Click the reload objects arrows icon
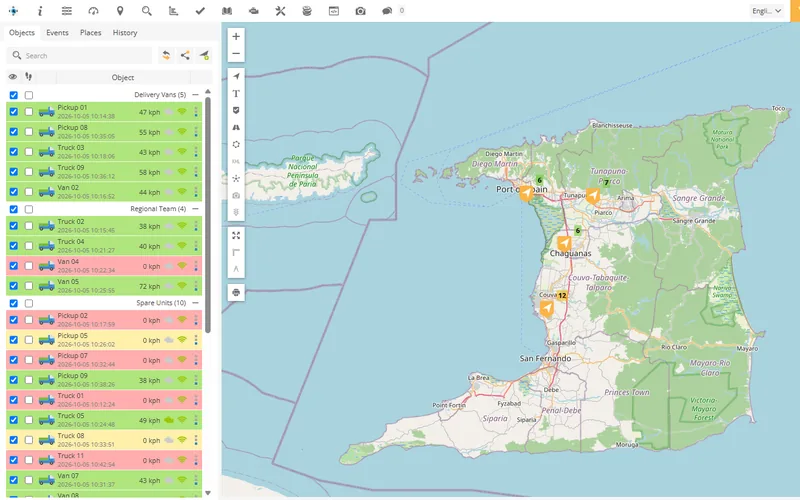The height and width of the screenshot is (500, 800). 166,55
